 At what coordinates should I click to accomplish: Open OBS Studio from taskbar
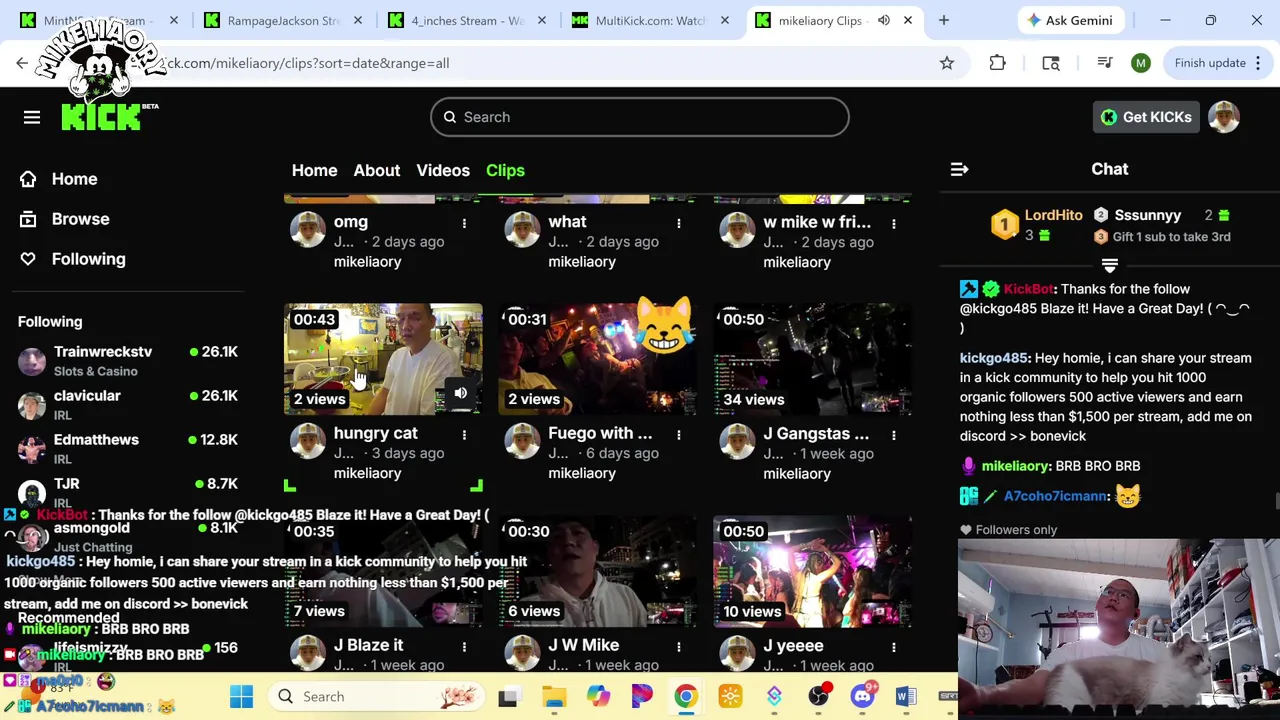tap(818, 696)
